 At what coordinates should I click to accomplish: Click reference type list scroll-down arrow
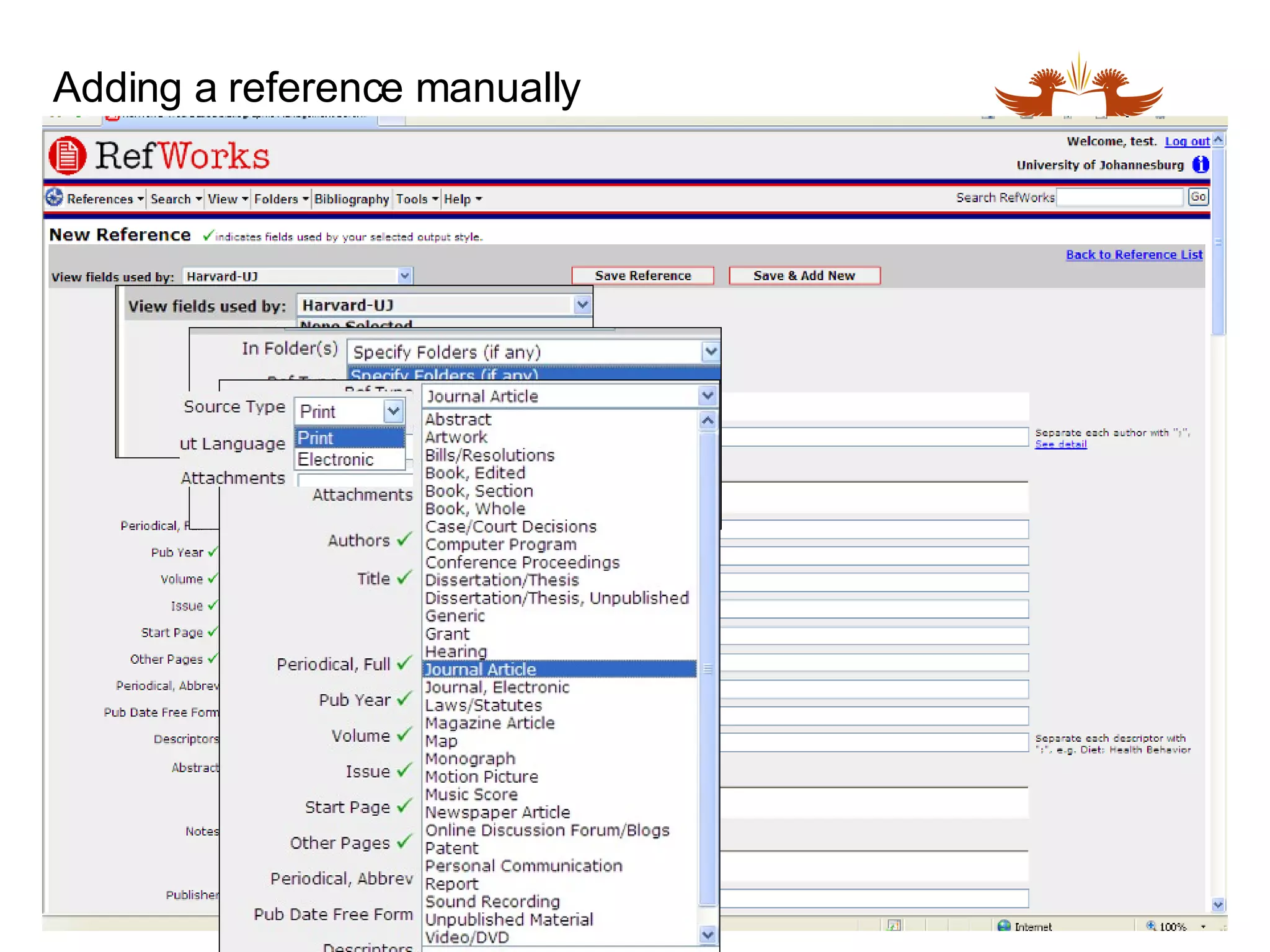[x=708, y=935]
